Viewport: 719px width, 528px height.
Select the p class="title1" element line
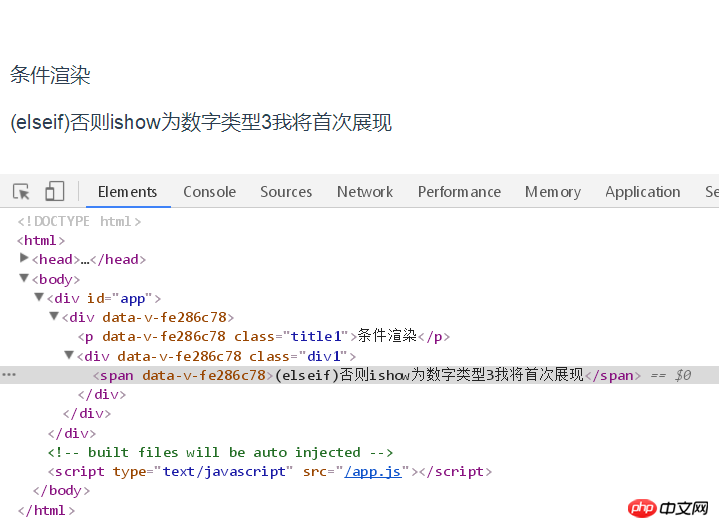pos(264,336)
